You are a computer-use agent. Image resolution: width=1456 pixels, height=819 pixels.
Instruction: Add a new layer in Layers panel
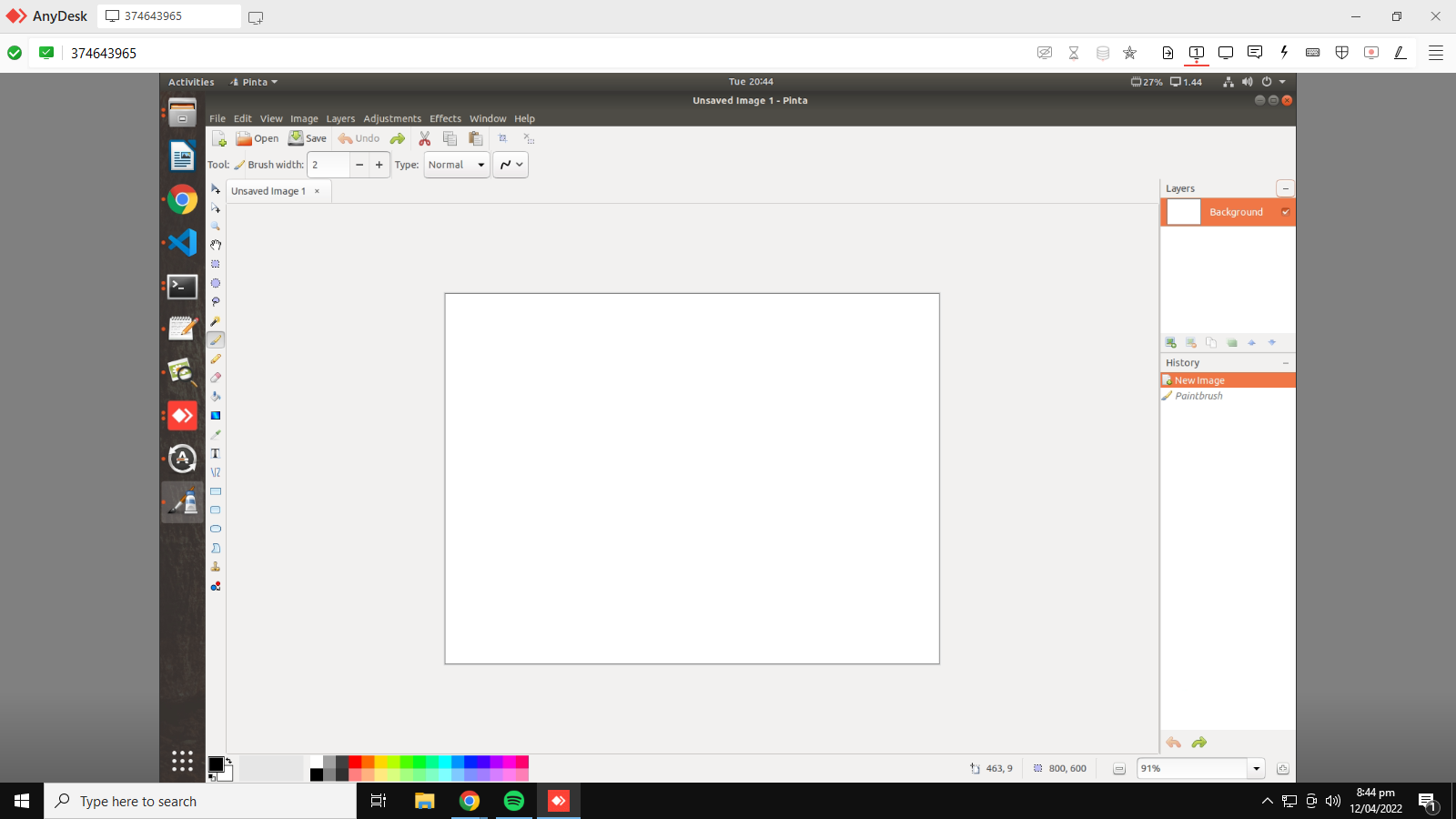point(1171,342)
